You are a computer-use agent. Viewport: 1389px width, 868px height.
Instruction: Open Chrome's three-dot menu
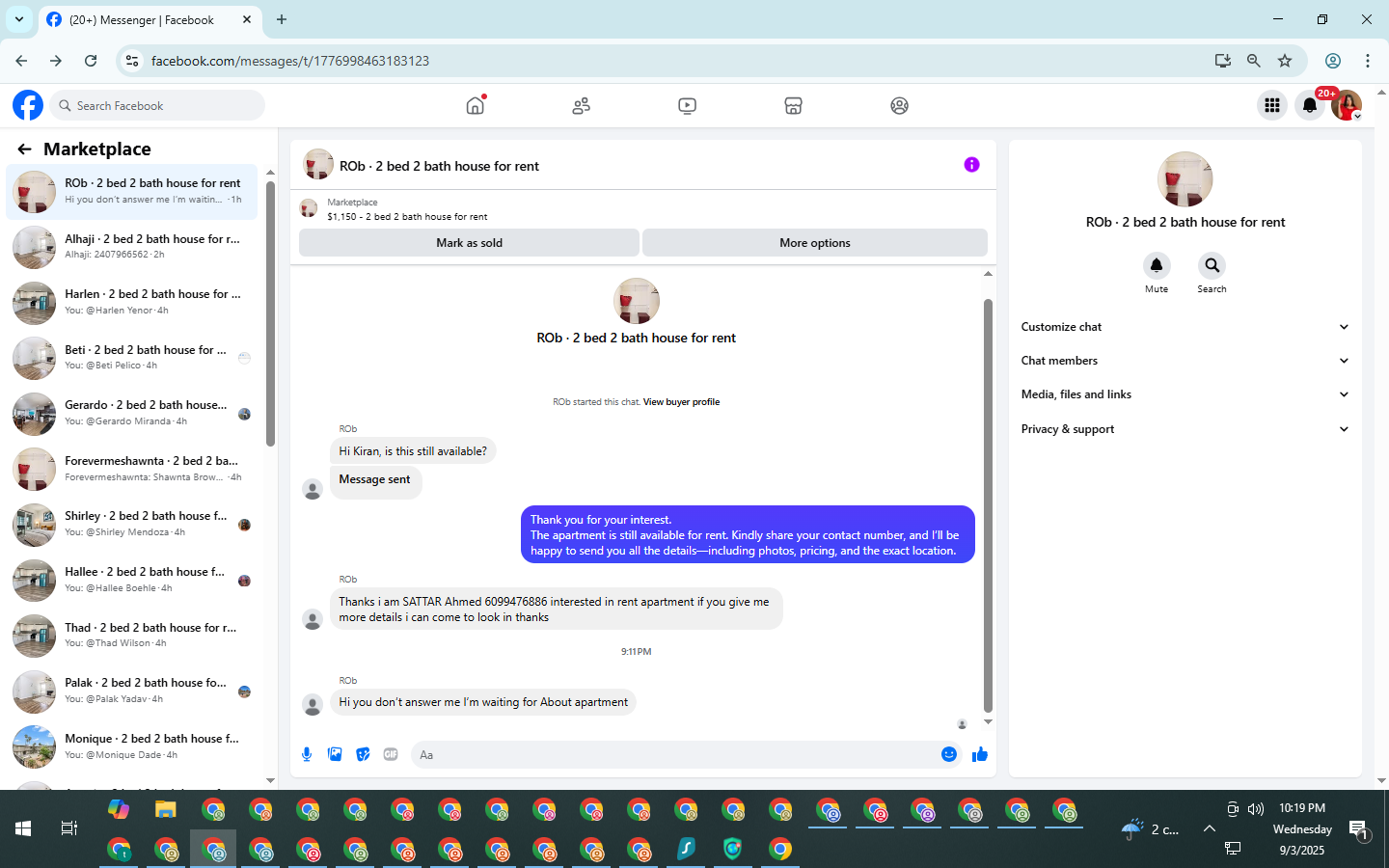[1368, 61]
